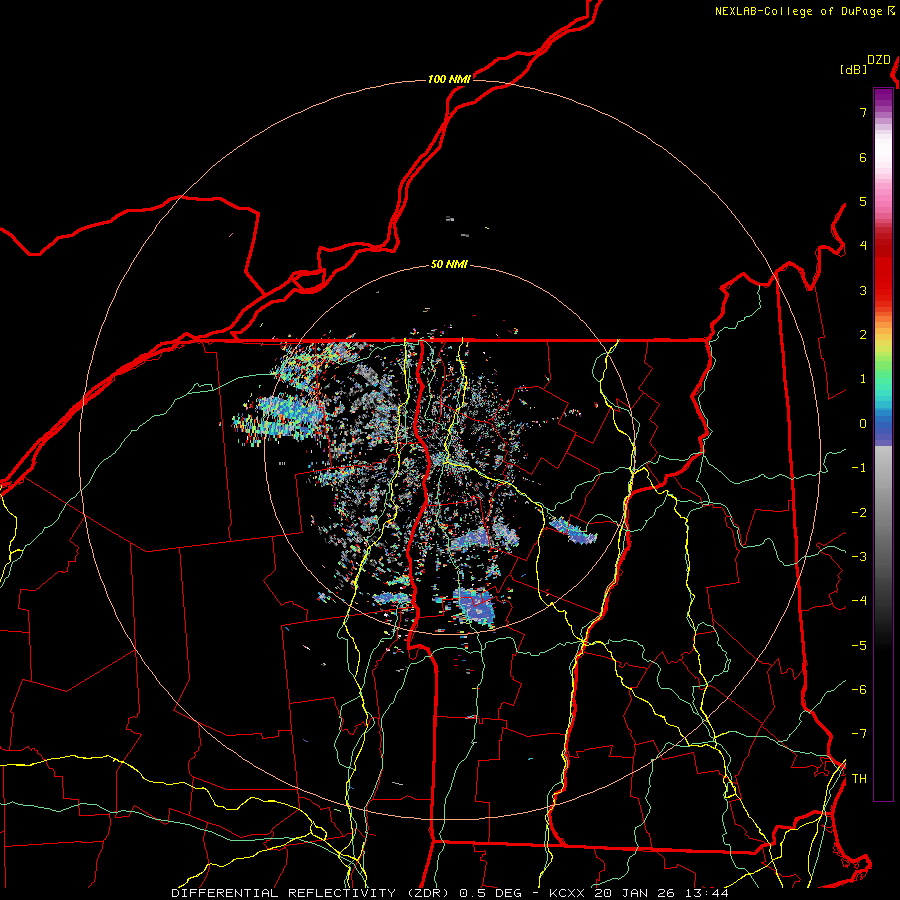Click the -1 dB scale value
Screen dimensions: 900x900
tap(859, 468)
